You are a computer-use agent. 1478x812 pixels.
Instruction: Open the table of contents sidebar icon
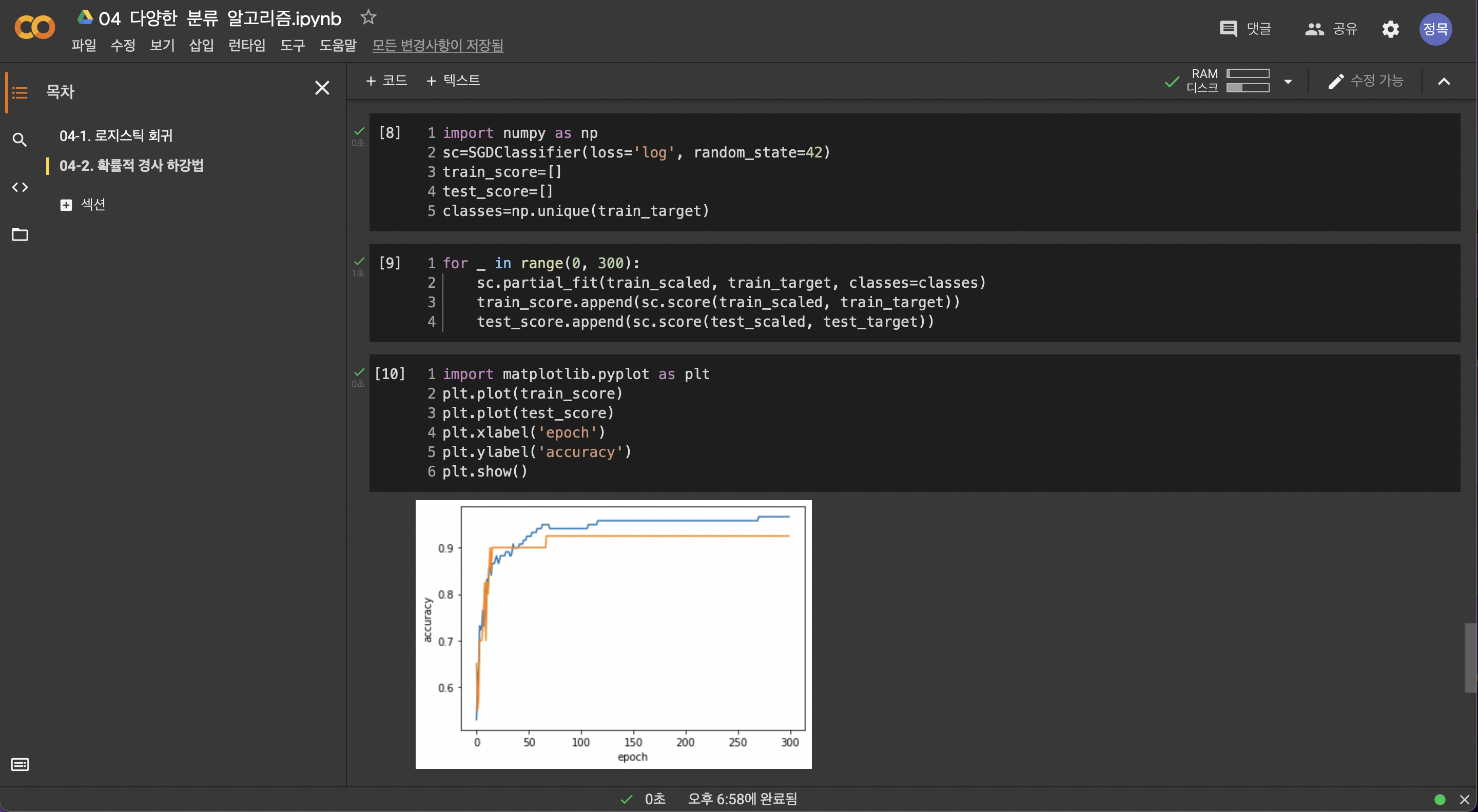tap(20, 92)
